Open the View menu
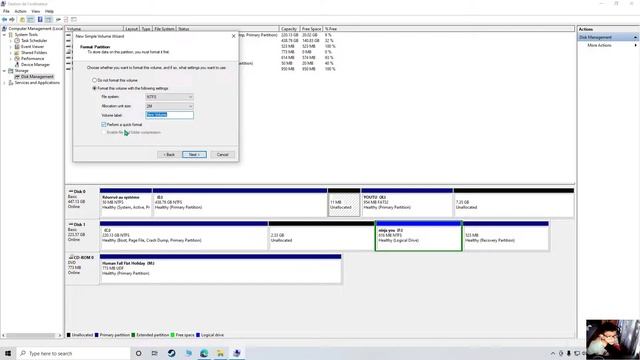Screen dimensions: 640x360 click(36, 11)
